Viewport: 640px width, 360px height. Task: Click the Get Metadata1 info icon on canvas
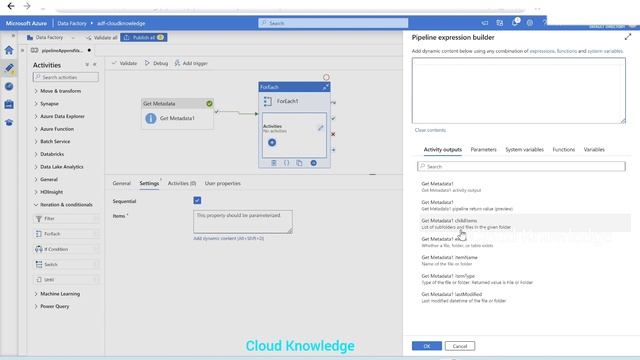click(x=151, y=118)
